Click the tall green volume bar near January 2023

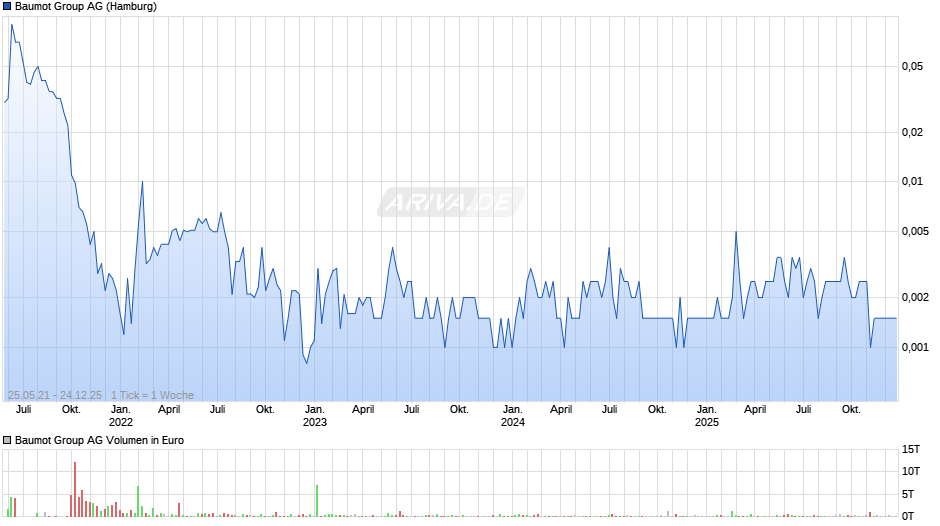[x=317, y=501]
